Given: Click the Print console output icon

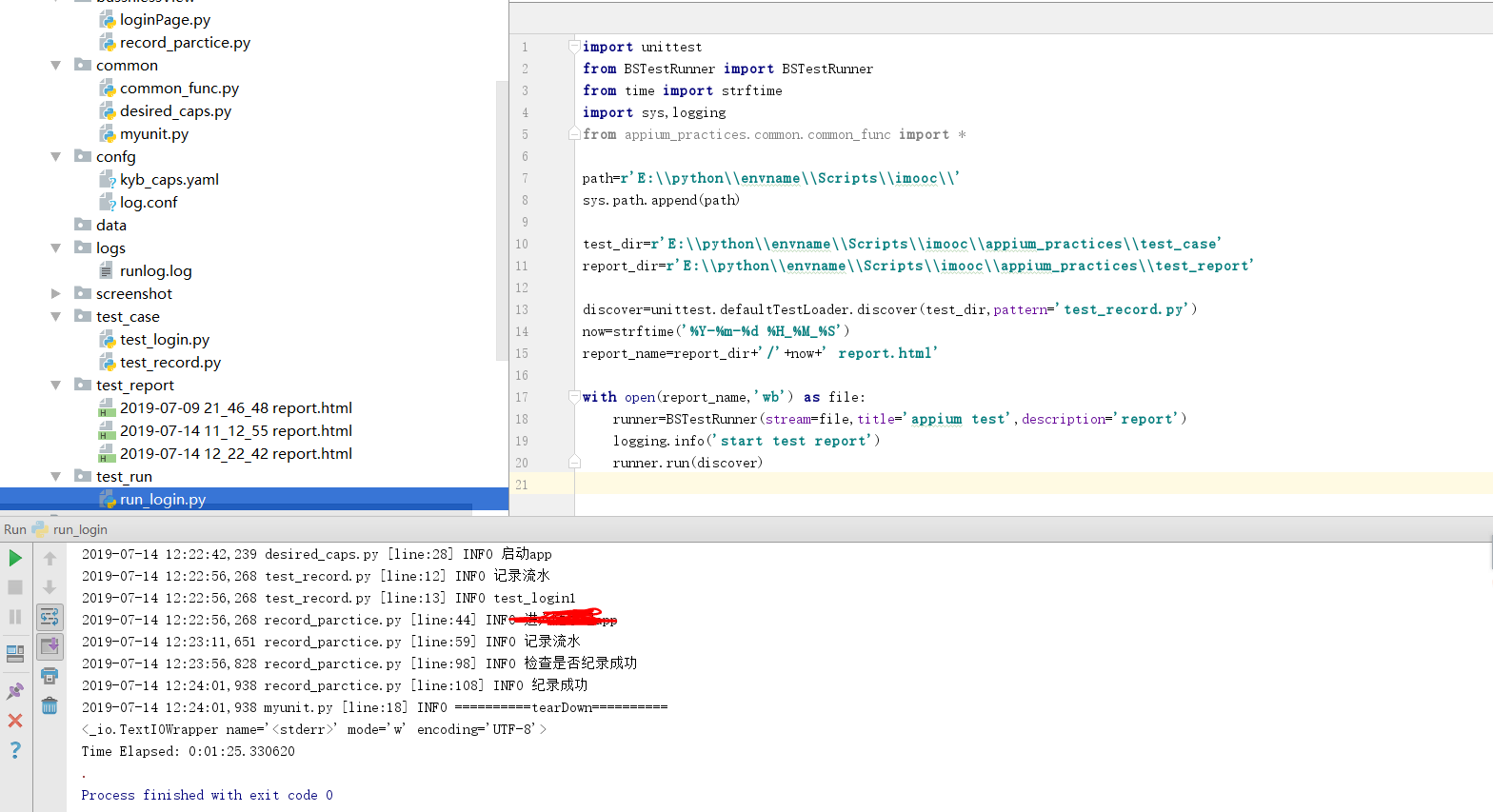Looking at the screenshot, I should (50, 676).
